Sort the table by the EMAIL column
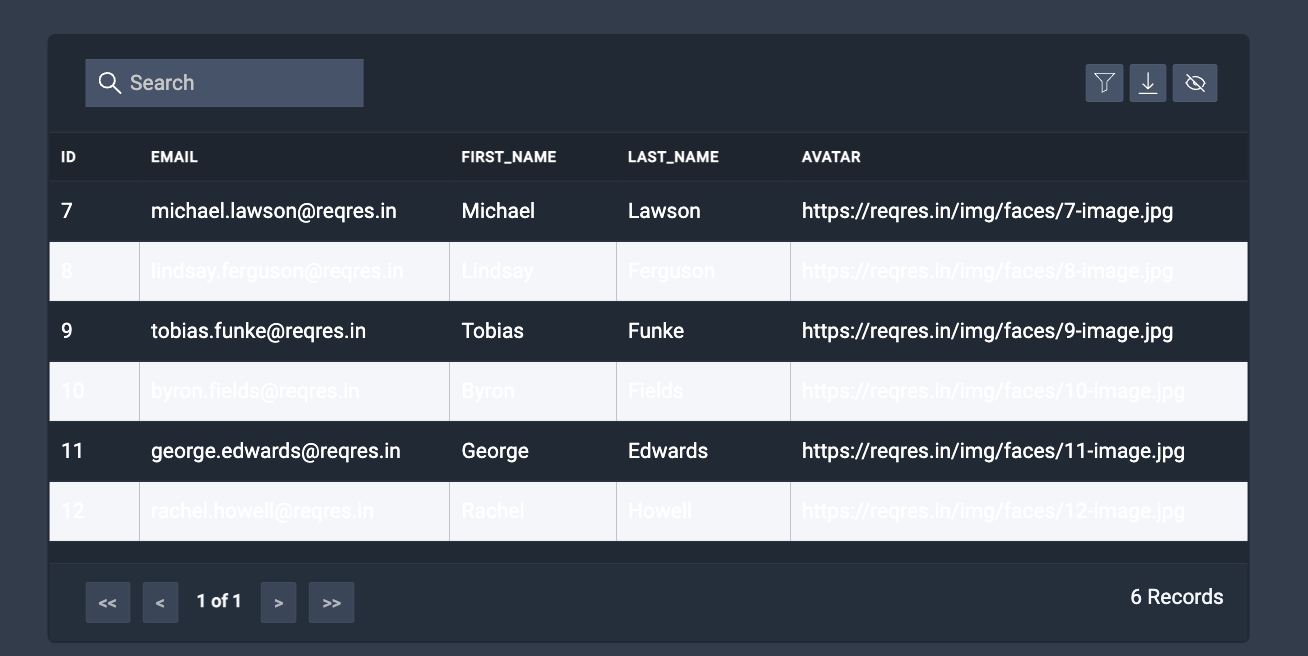1308x656 pixels. pyautogui.click(x=175, y=157)
